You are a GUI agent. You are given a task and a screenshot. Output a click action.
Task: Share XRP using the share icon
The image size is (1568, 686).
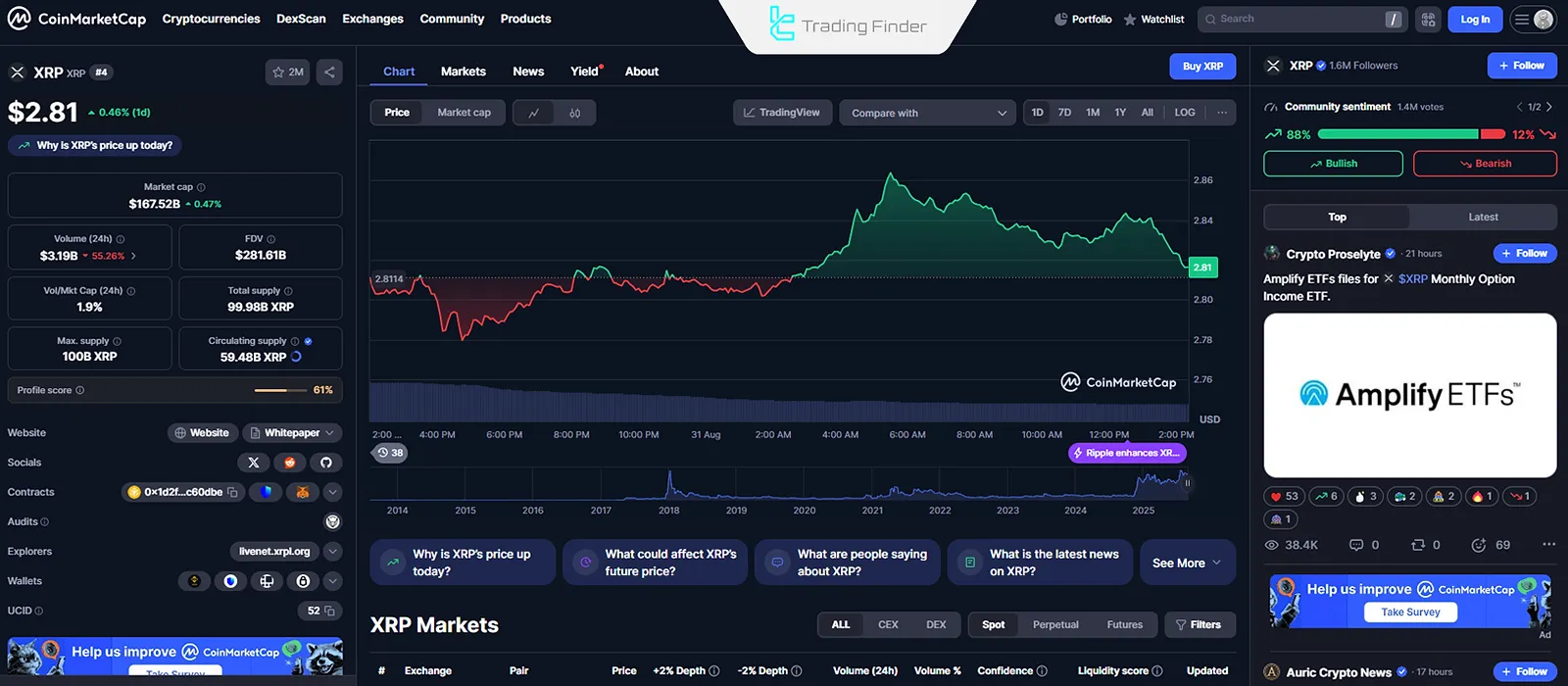pos(329,72)
